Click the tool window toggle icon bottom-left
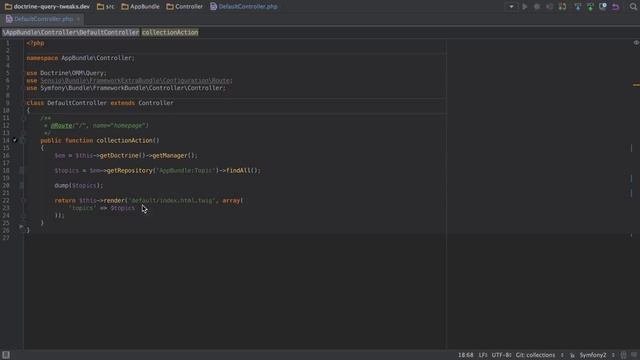Image resolution: width=640 pixels, height=360 pixels. pos(6,355)
